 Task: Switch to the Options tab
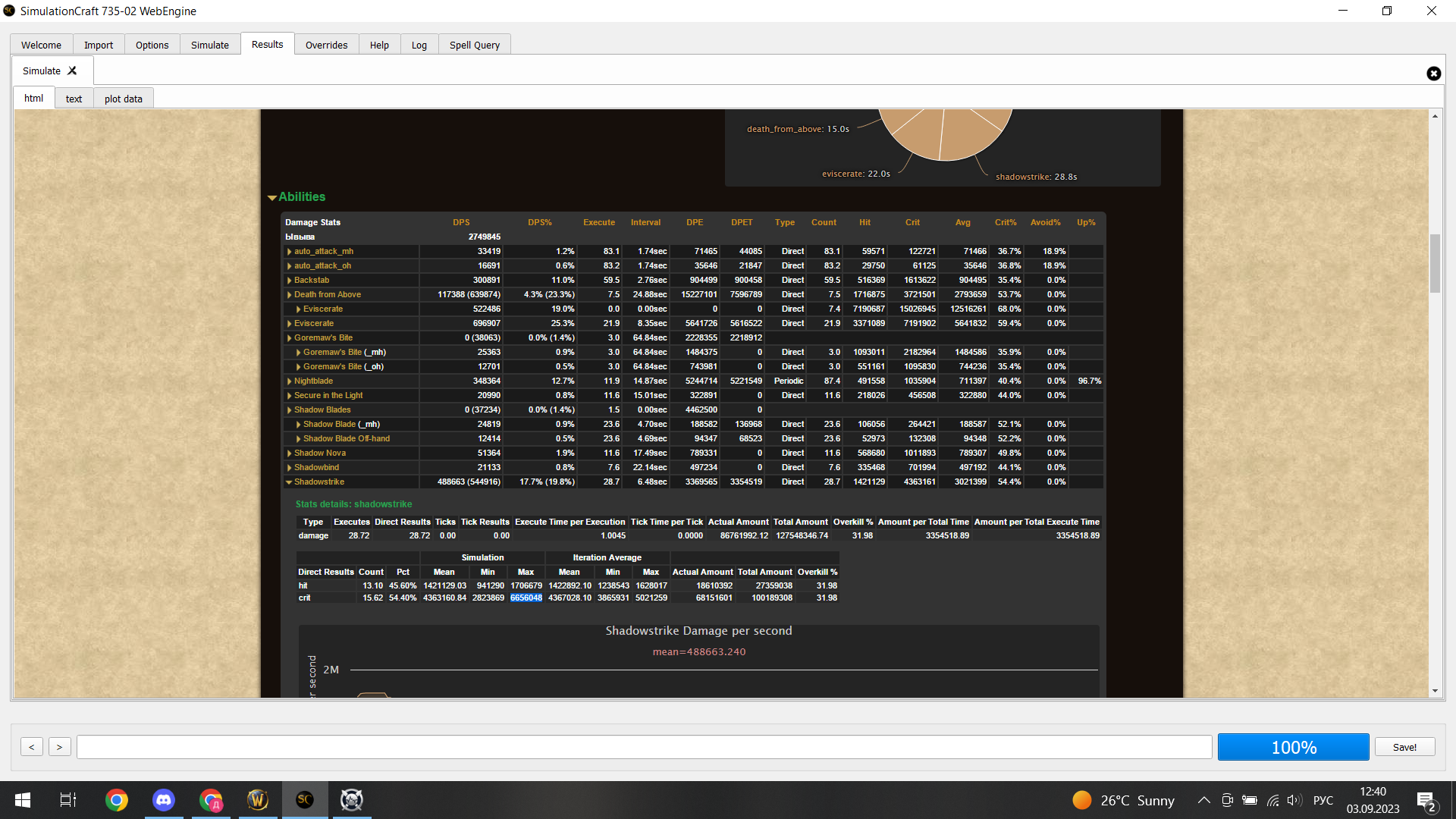[152, 45]
